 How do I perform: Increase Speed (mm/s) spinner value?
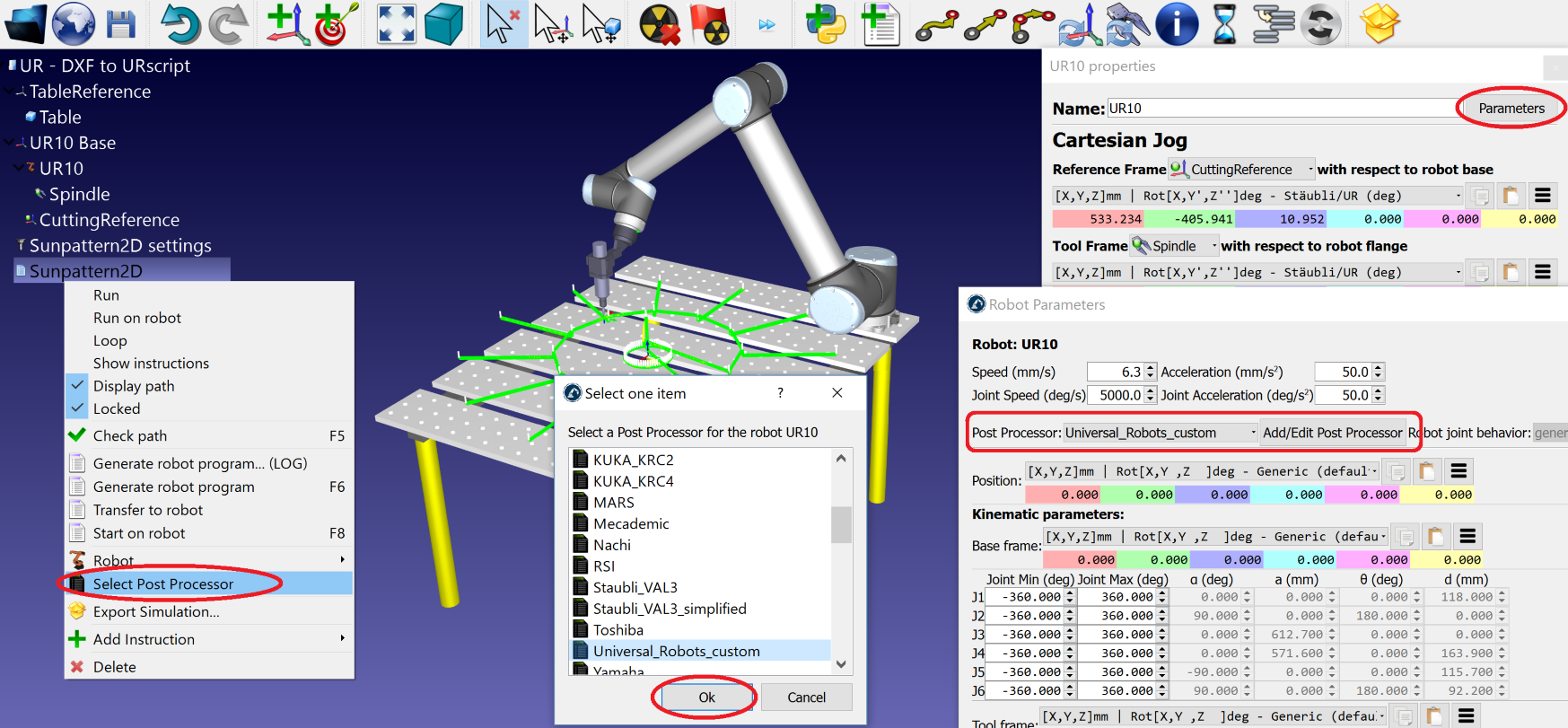1151,367
